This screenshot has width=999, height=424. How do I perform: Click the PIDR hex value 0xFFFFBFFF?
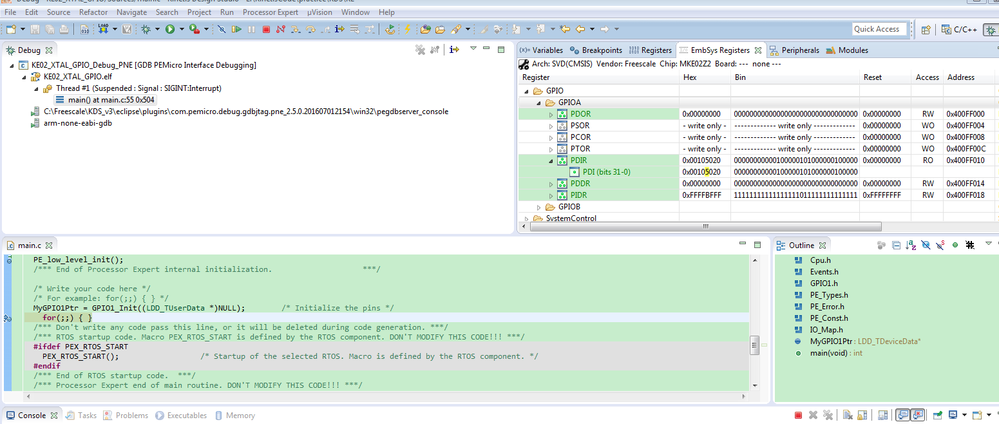pos(702,195)
